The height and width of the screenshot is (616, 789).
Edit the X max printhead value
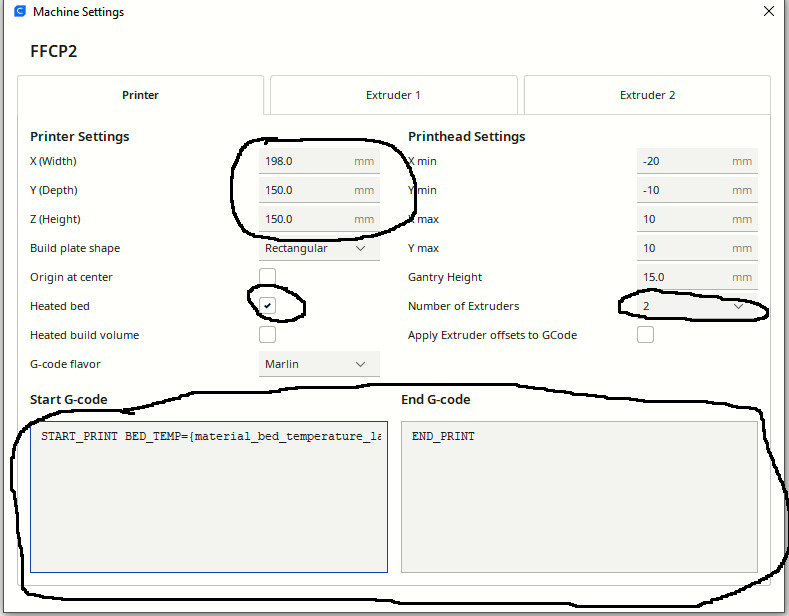click(x=697, y=219)
